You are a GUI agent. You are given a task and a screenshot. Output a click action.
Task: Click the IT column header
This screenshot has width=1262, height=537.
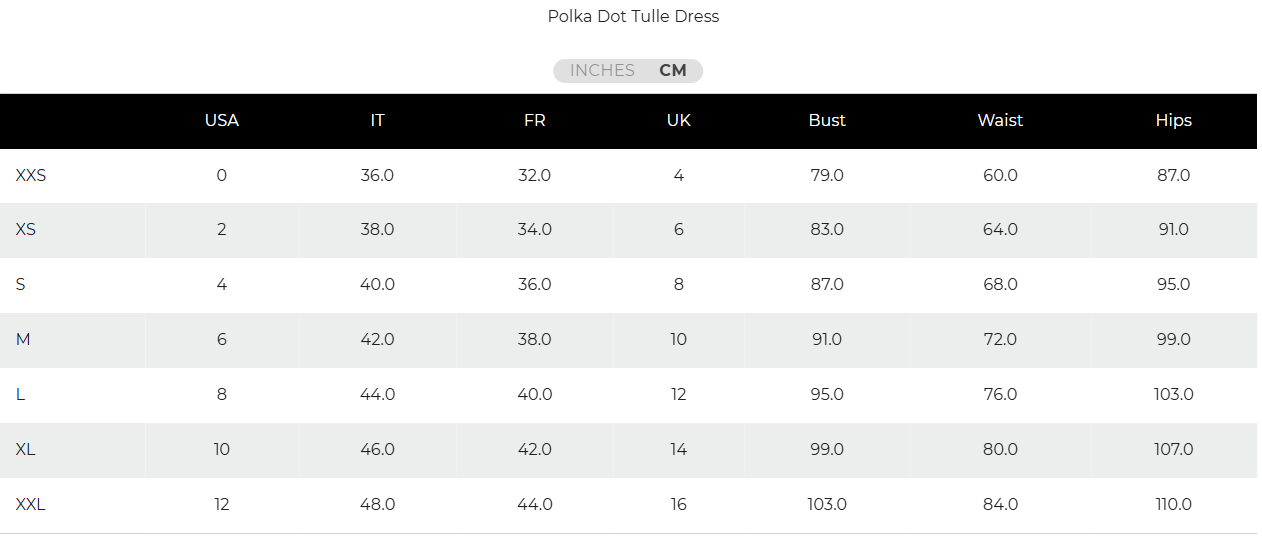[377, 120]
